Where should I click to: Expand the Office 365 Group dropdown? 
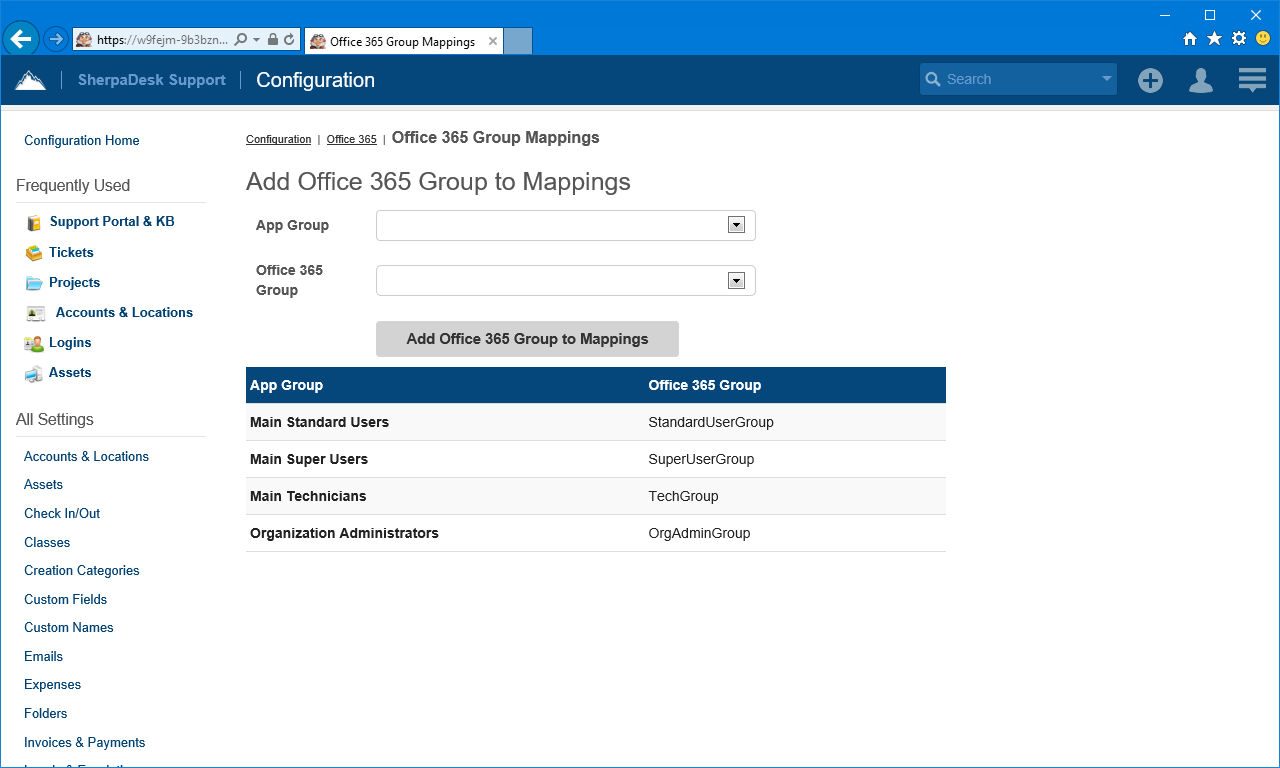[x=737, y=280]
